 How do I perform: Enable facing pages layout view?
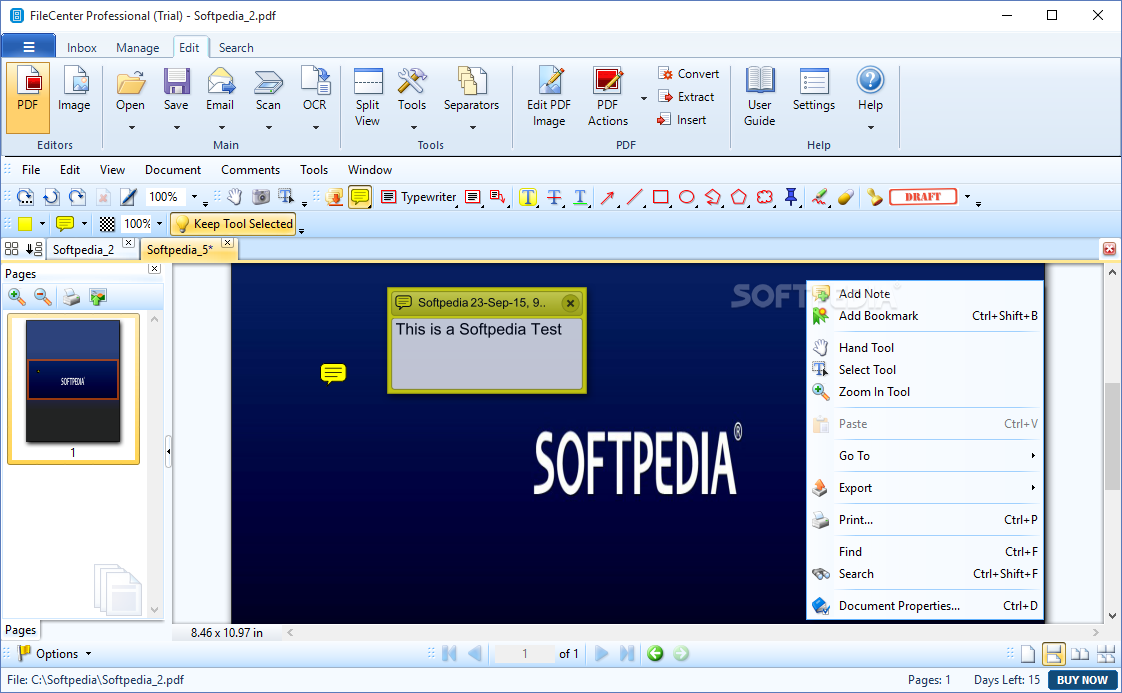(1080, 654)
